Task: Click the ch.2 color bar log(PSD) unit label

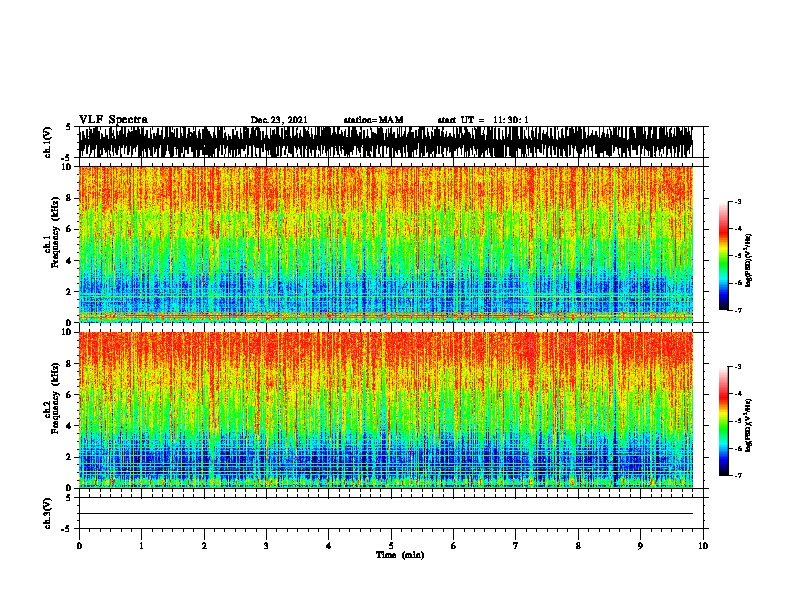Action: click(x=749, y=426)
